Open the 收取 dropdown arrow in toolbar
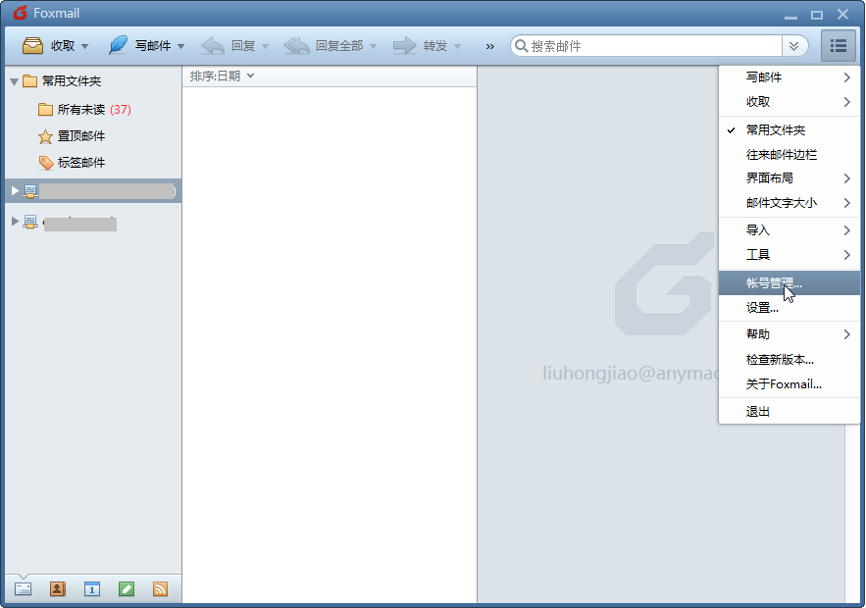 click(x=85, y=47)
